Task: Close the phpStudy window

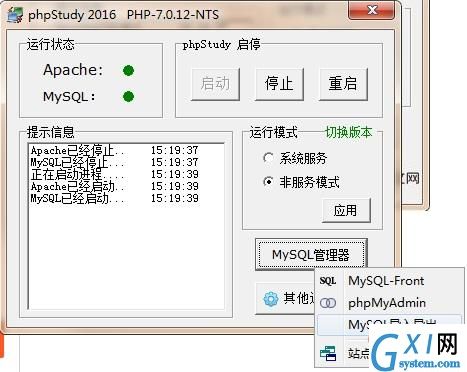Action: 372,10
